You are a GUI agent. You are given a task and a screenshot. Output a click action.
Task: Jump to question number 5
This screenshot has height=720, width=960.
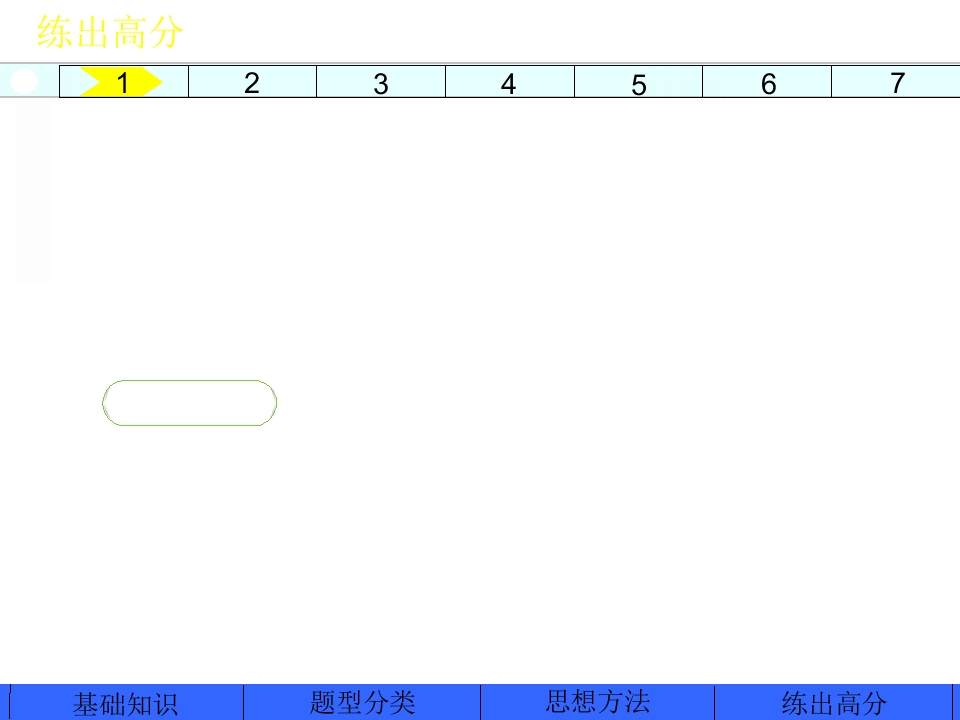(x=639, y=82)
